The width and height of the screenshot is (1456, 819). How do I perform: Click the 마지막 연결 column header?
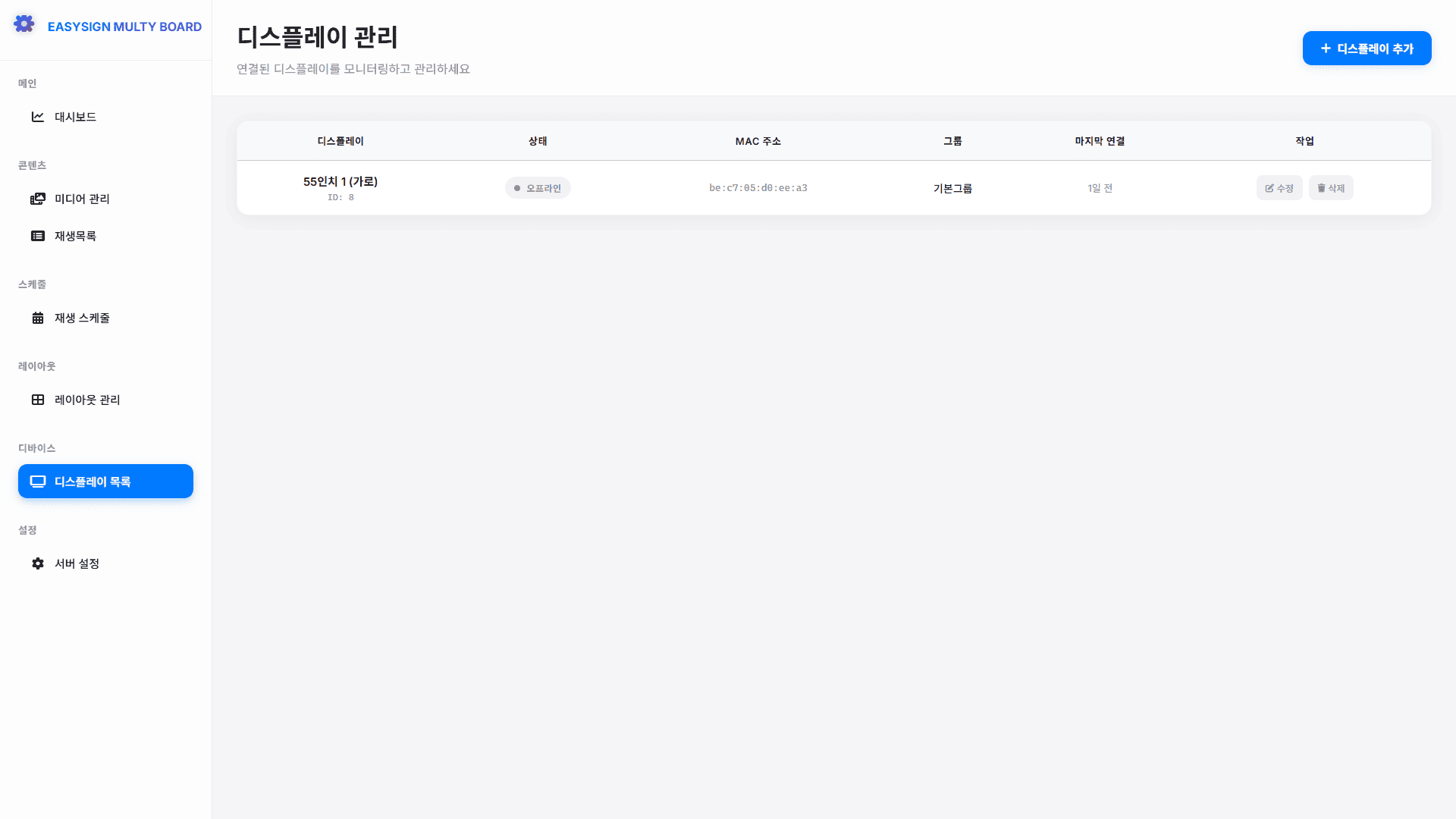pos(1099,141)
